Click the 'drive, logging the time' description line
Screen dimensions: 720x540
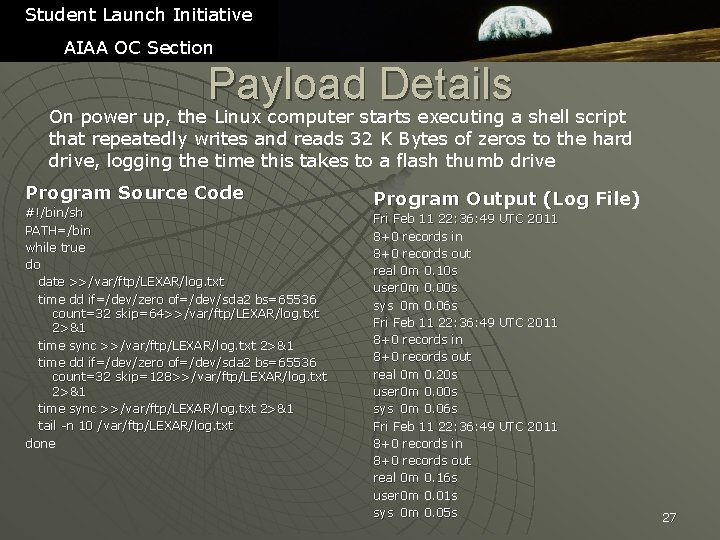click(302, 161)
